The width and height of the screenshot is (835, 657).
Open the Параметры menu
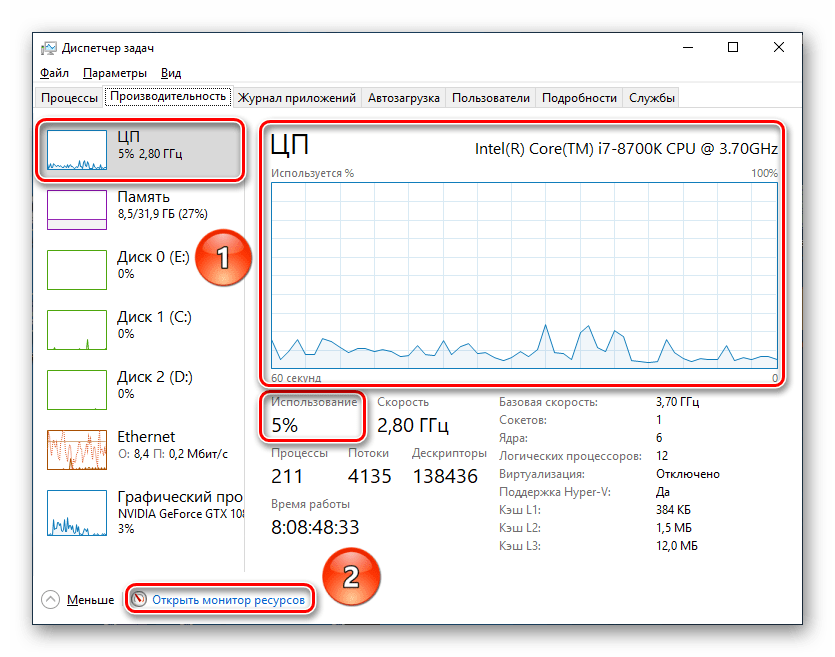coord(115,73)
